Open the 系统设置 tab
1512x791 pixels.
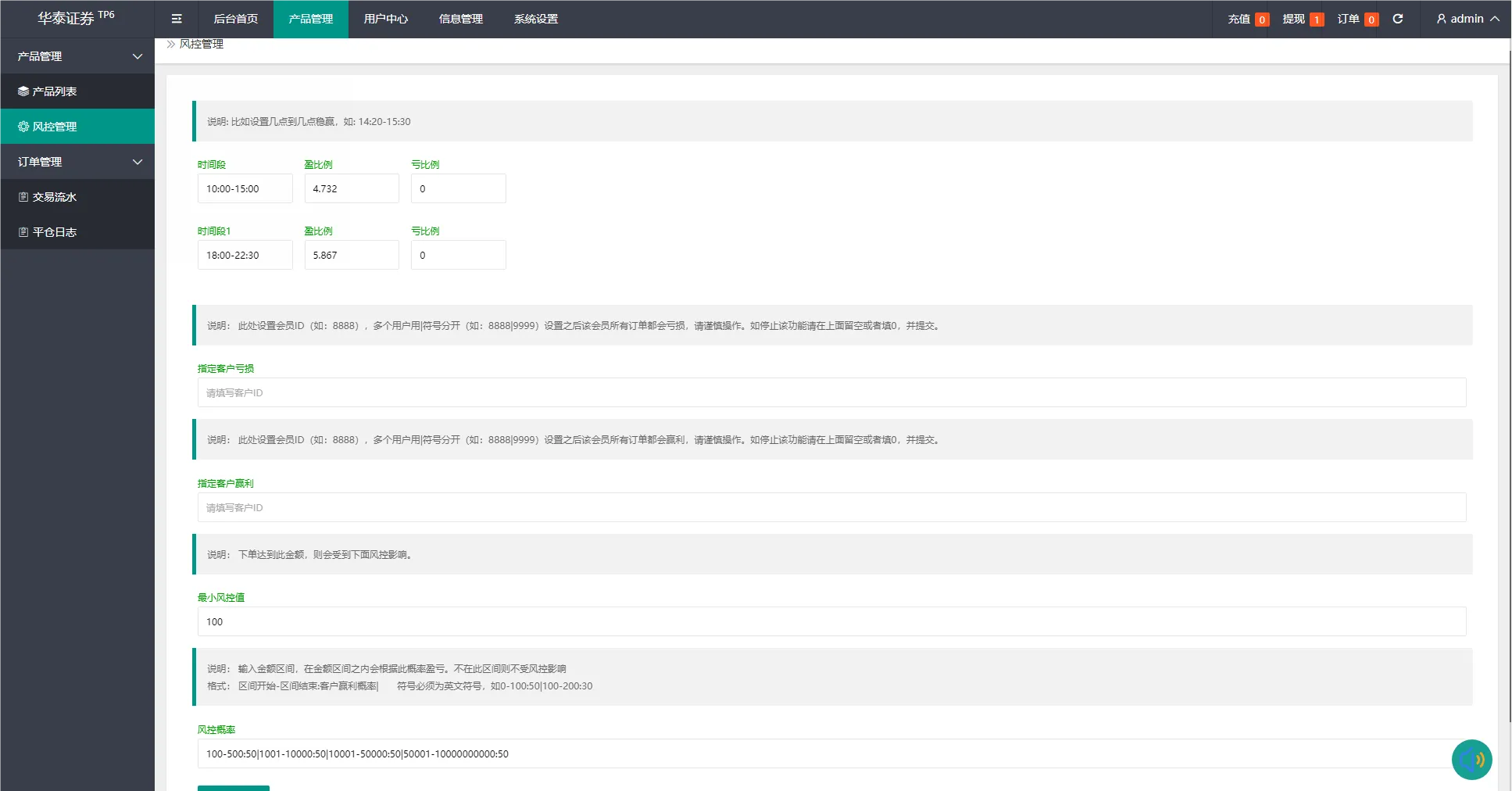coord(536,19)
